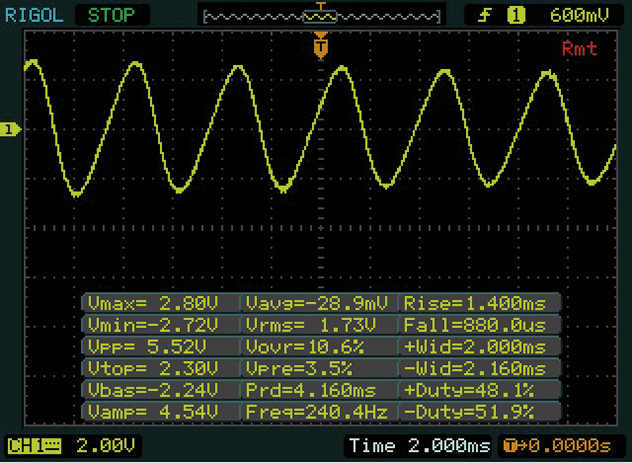Click the Vrms= 1.73V reading
The height and width of the screenshot is (463, 632).
click(320, 325)
